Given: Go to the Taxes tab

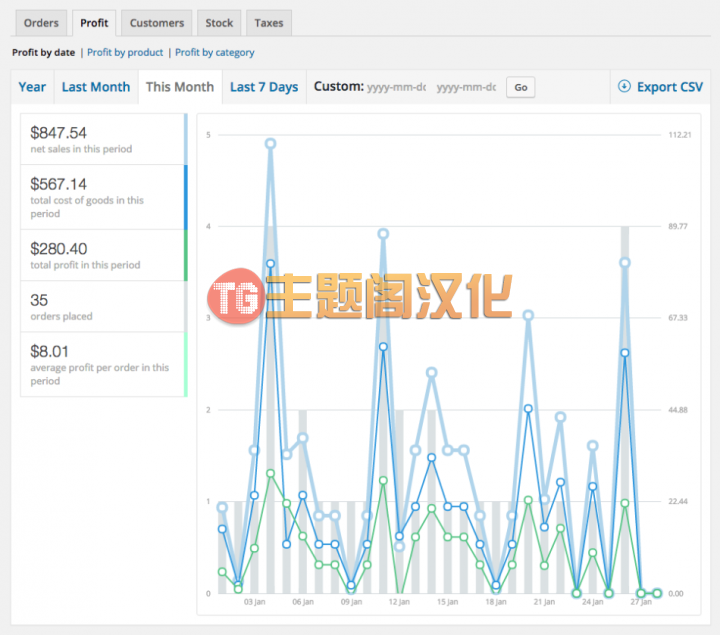Looking at the screenshot, I should tap(269, 23).
